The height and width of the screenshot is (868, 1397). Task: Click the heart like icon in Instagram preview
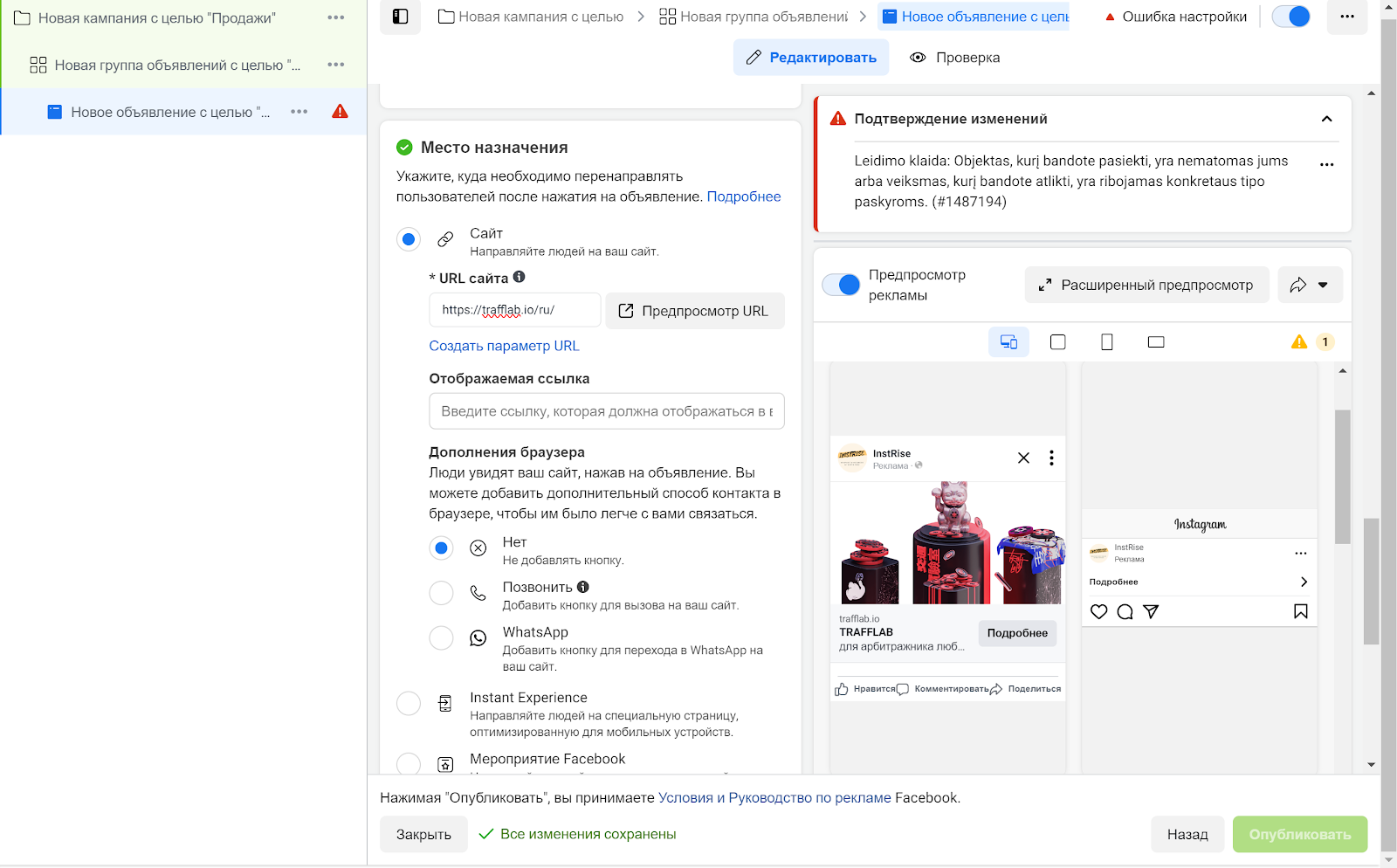pyautogui.click(x=1099, y=612)
